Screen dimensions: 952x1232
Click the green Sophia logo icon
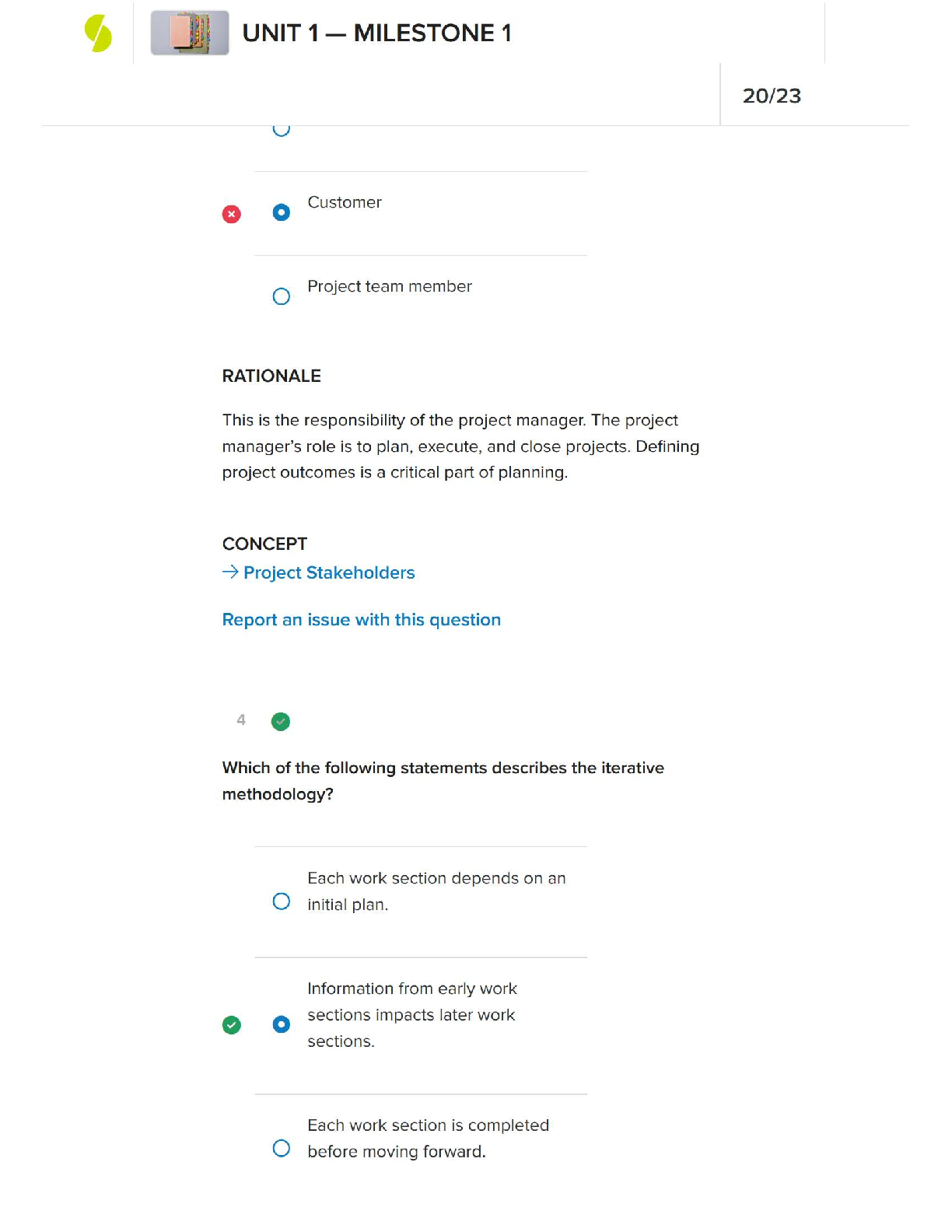(98, 33)
